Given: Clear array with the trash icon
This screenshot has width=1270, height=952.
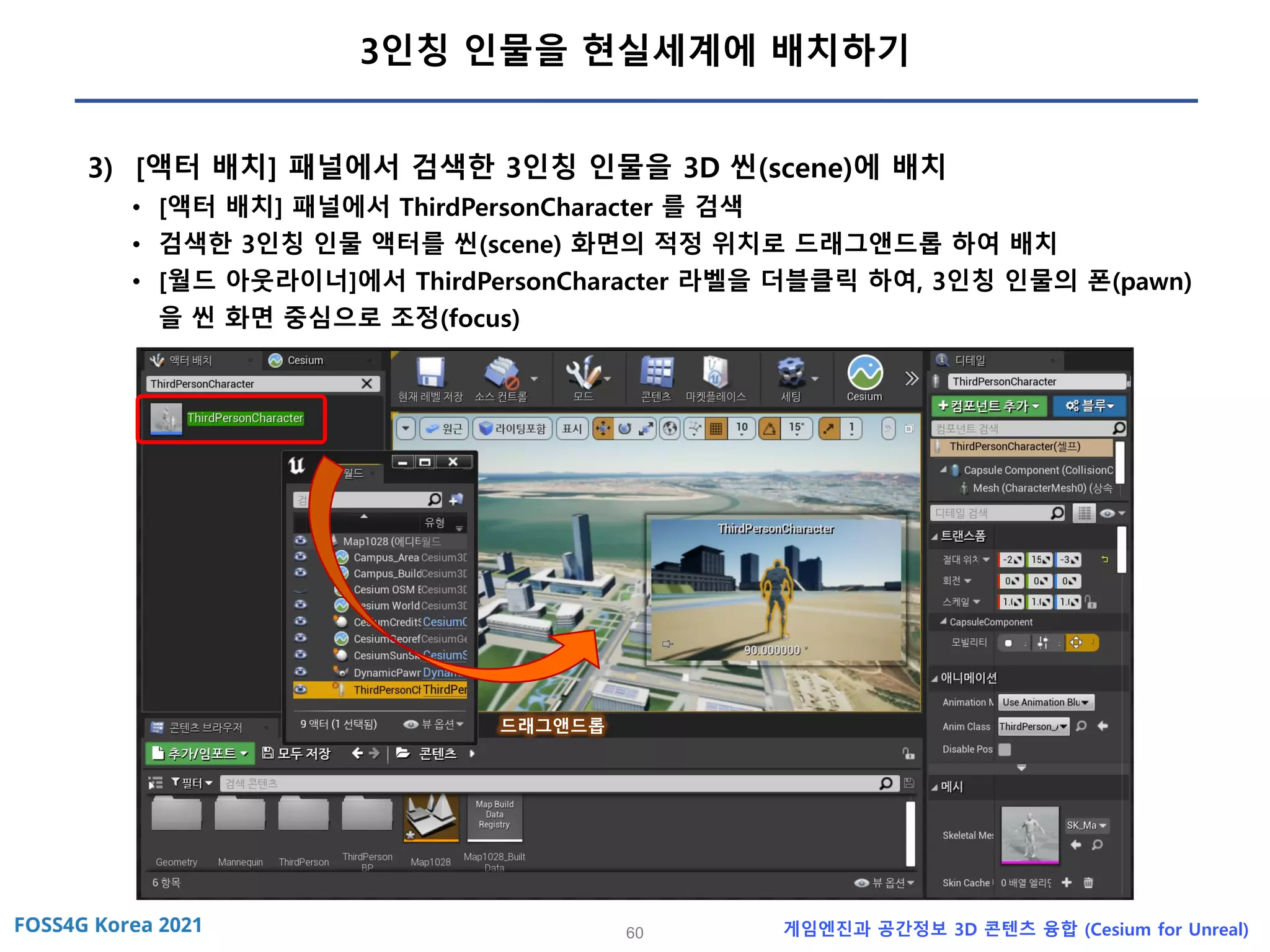Looking at the screenshot, I should tap(1088, 882).
